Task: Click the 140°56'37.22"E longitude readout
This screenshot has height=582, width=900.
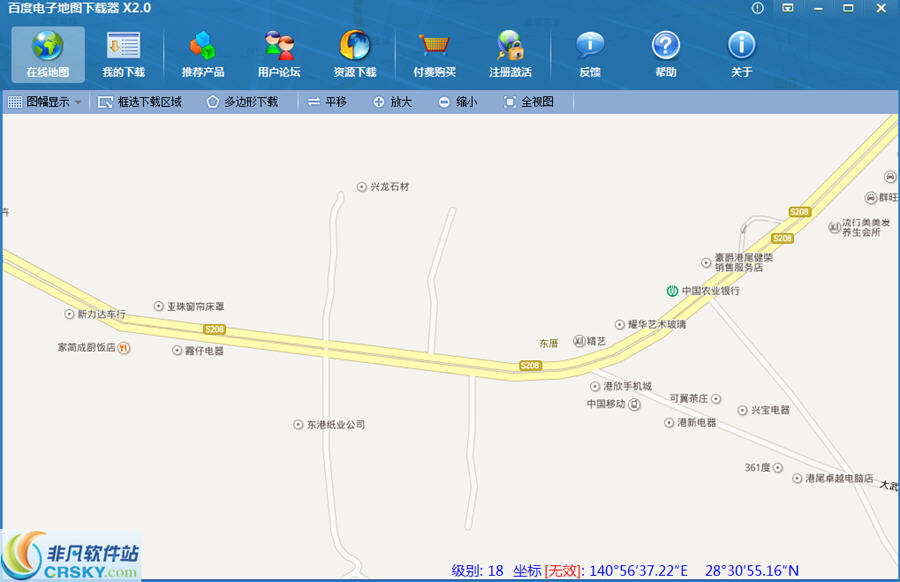Action: point(638,571)
